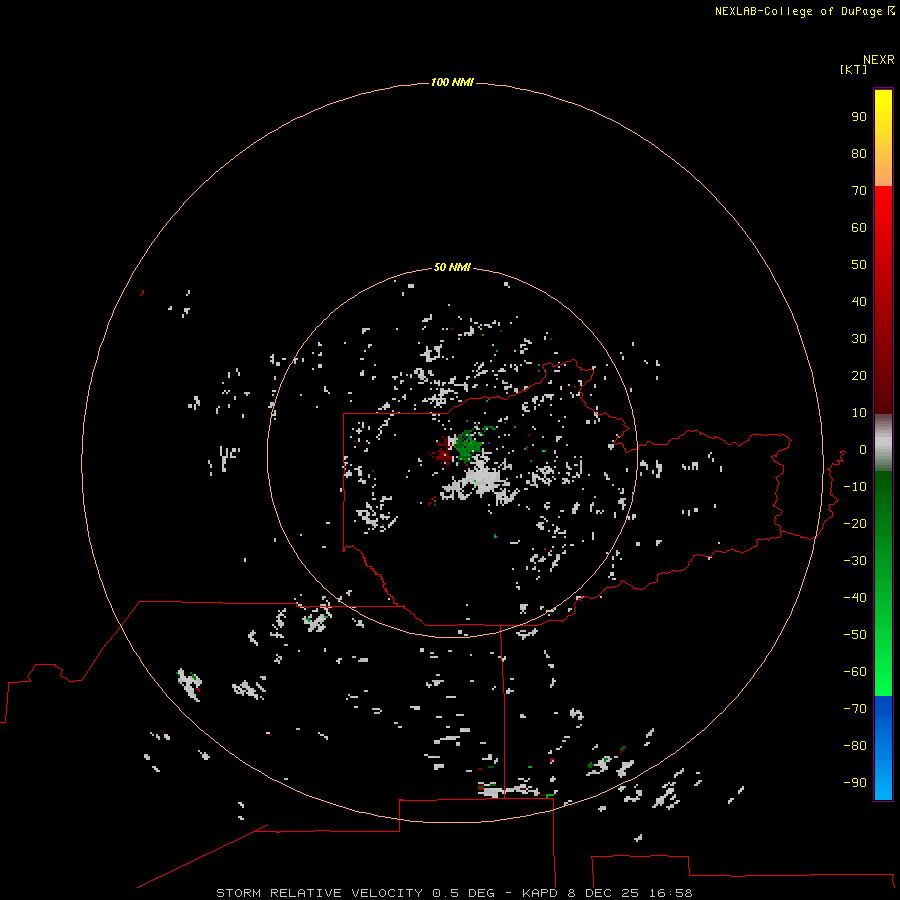Screen dimensions: 900x900
Task: Click the 50 value on the velocity scale
Action: click(x=859, y=265)
